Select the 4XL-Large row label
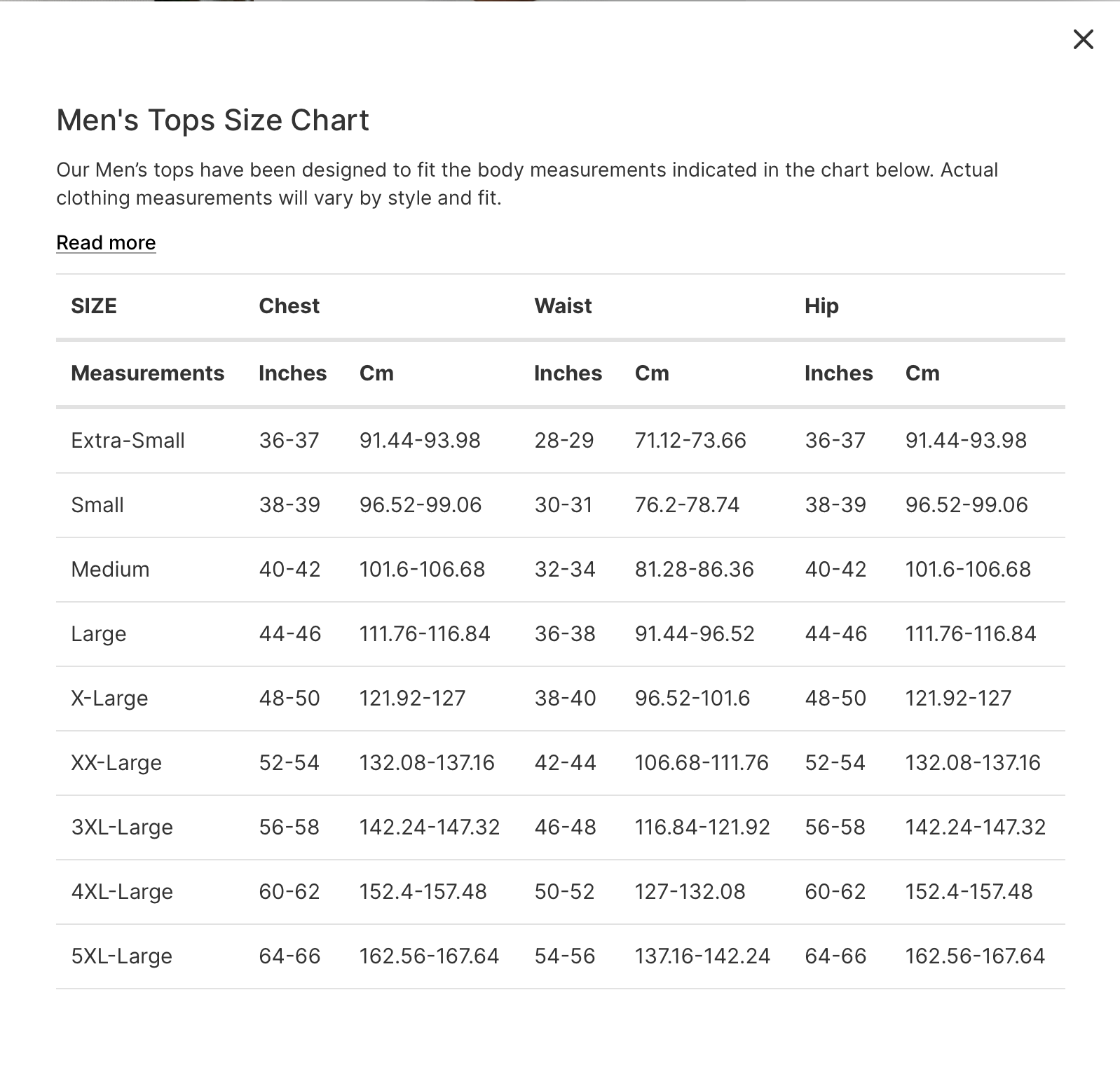 122,891
